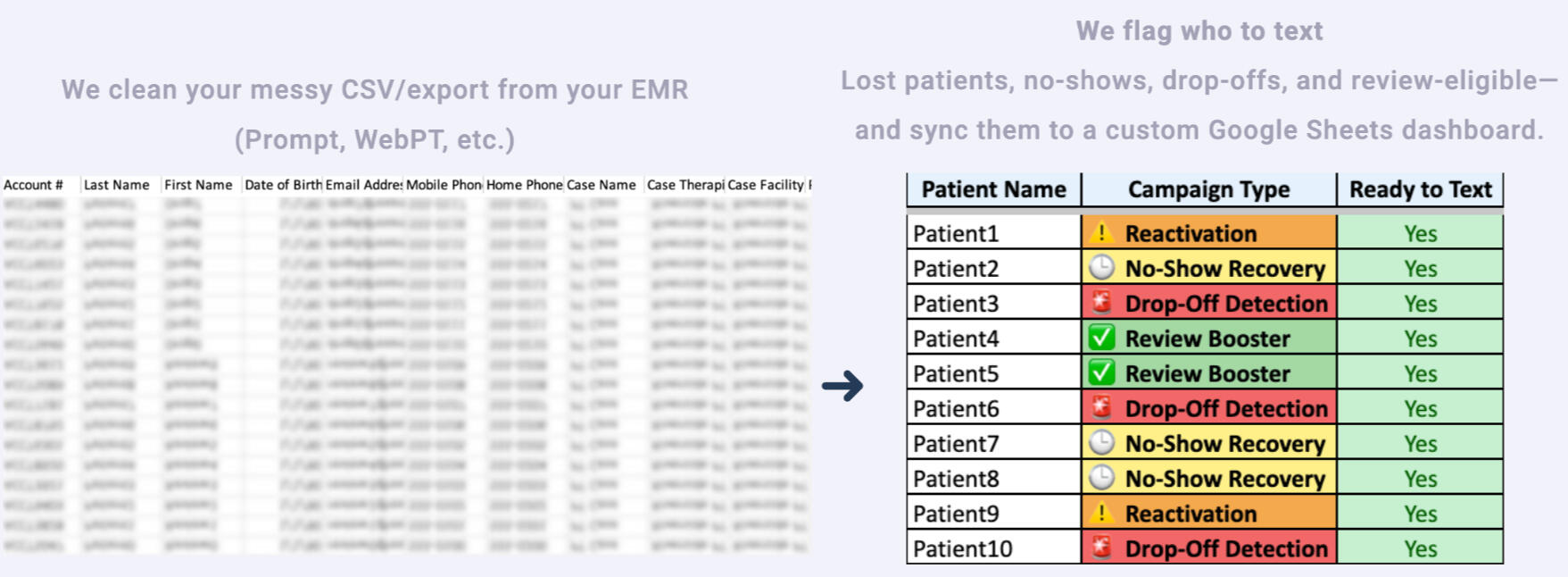
Task: Click the Case Name column header
Action: tap(601, 185)
